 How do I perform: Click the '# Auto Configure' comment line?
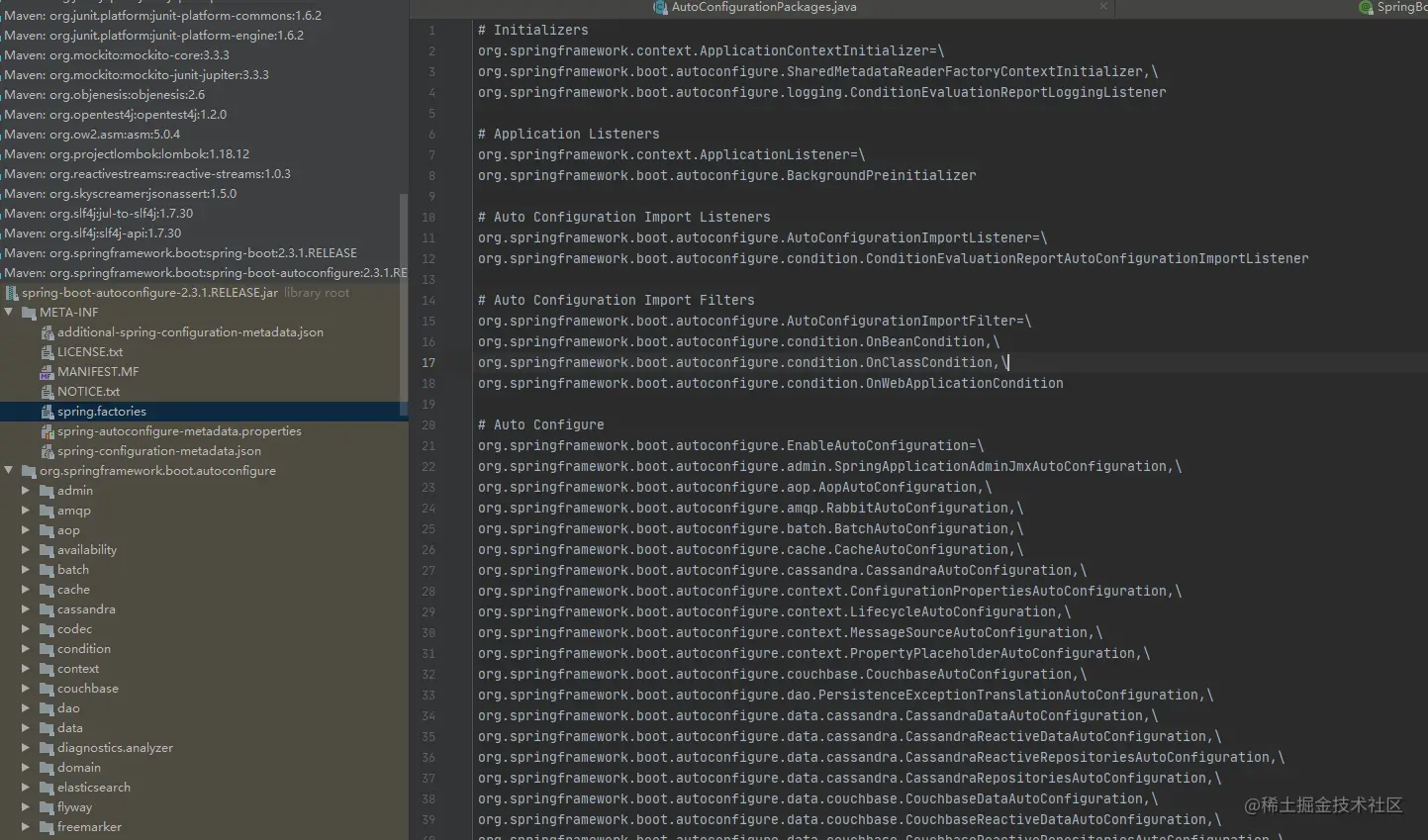click(x=541, y=424)
